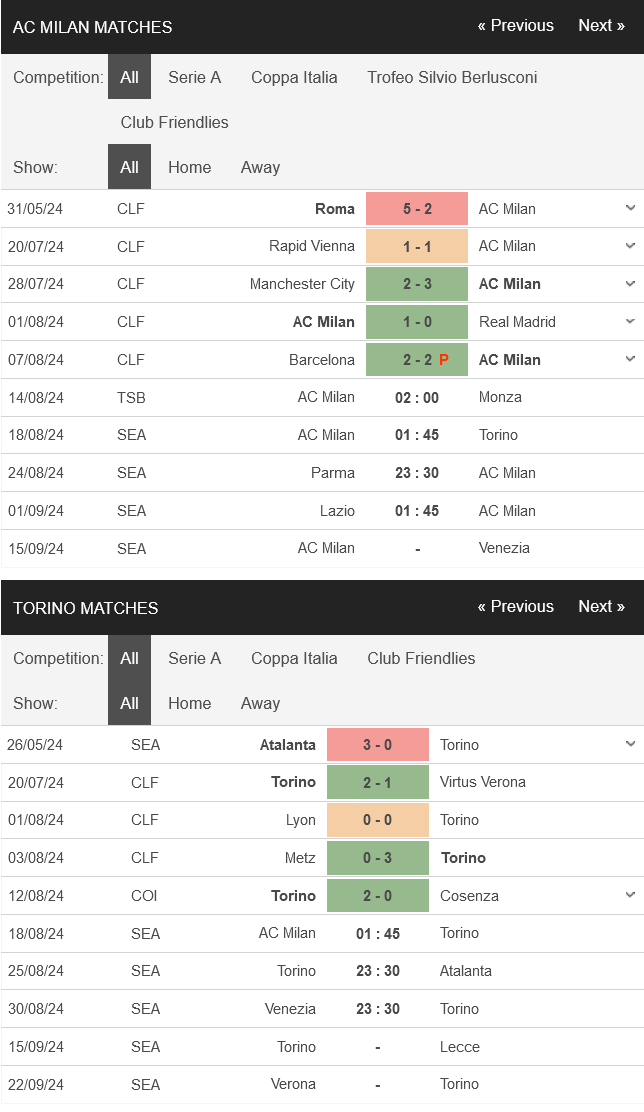Expand the Barcelona vs AC Milan row chevron

click(x=630, y=359)
